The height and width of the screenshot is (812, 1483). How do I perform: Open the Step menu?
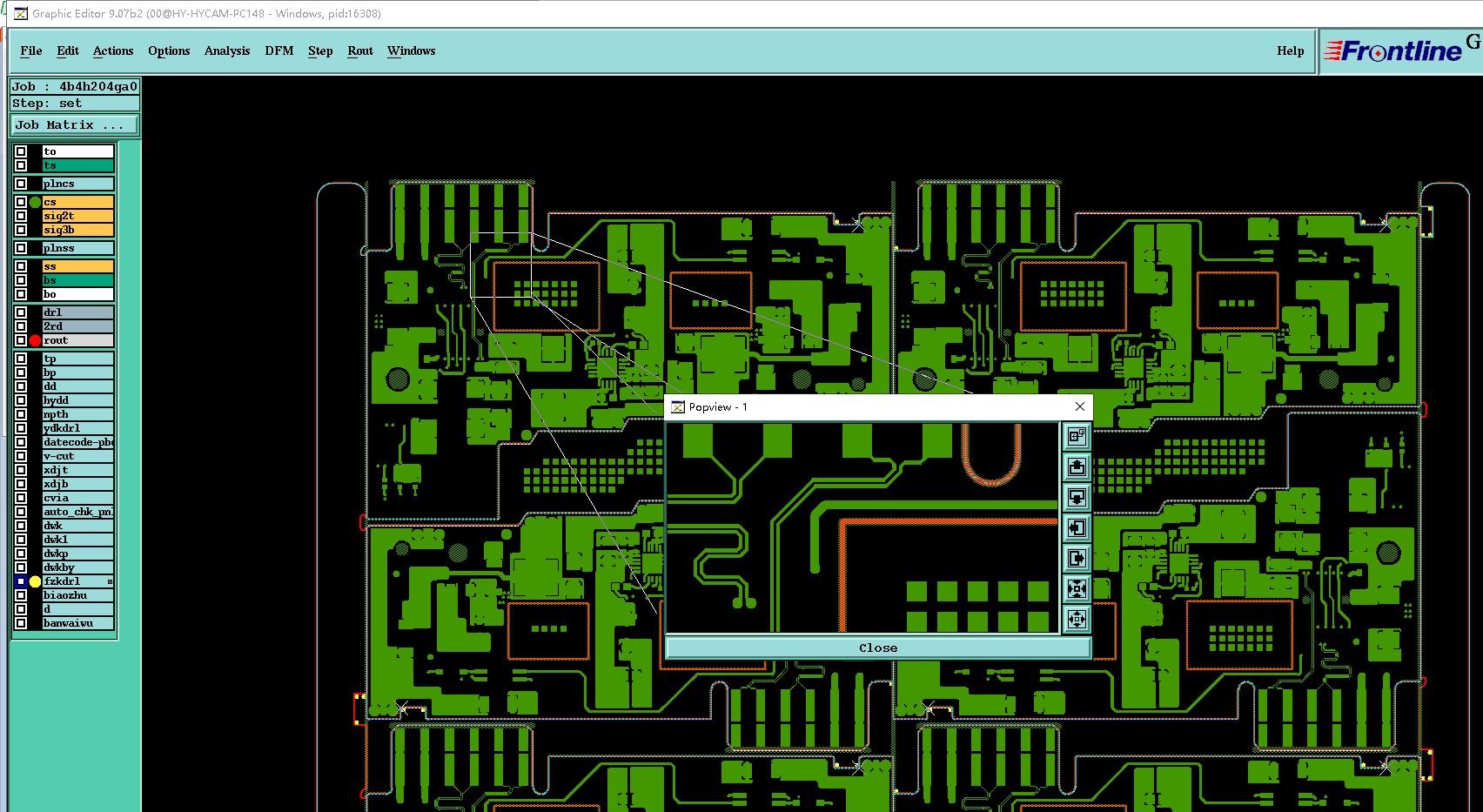point(320,50)
